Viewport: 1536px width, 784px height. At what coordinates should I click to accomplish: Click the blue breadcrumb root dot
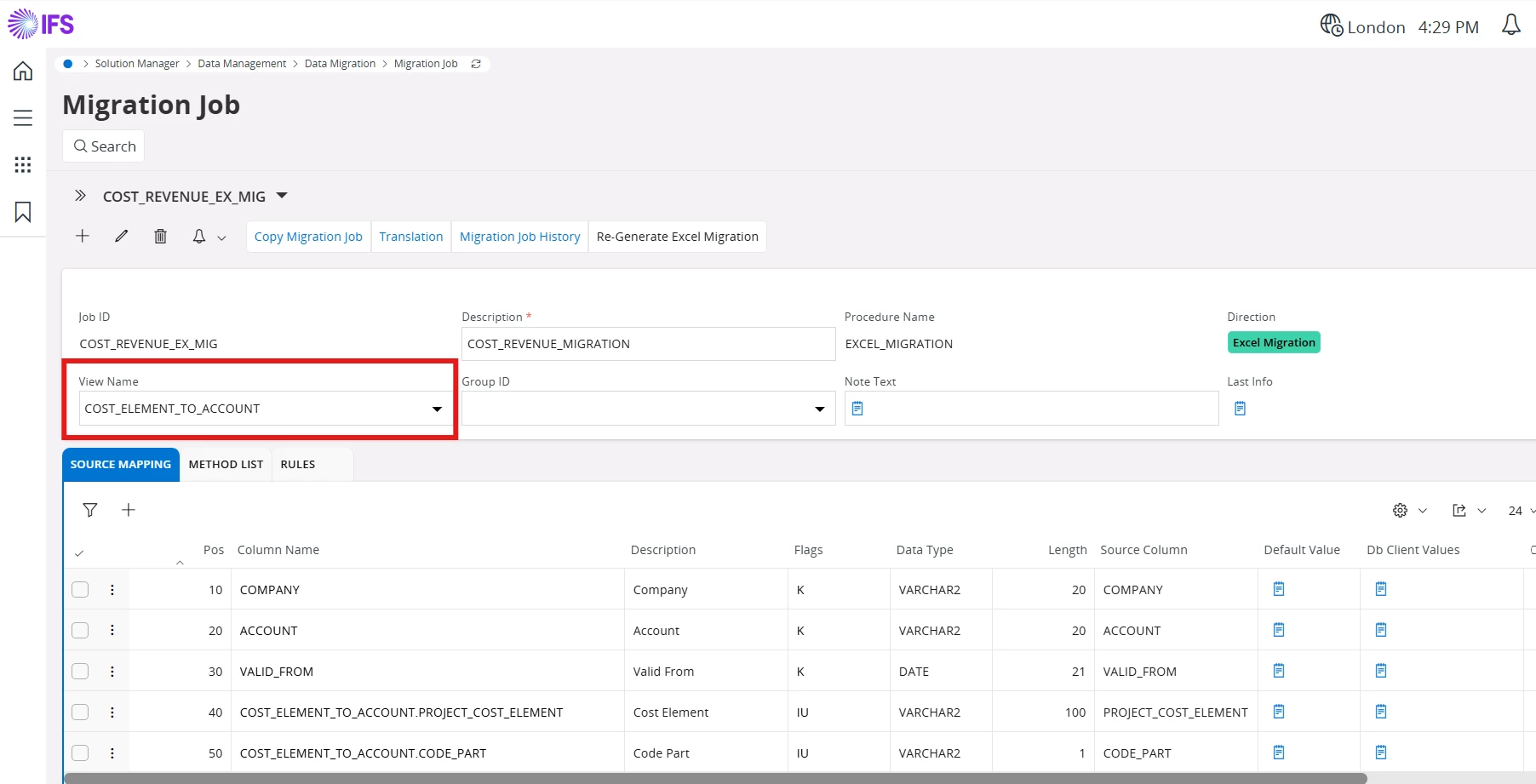click(x=68, y=64)
